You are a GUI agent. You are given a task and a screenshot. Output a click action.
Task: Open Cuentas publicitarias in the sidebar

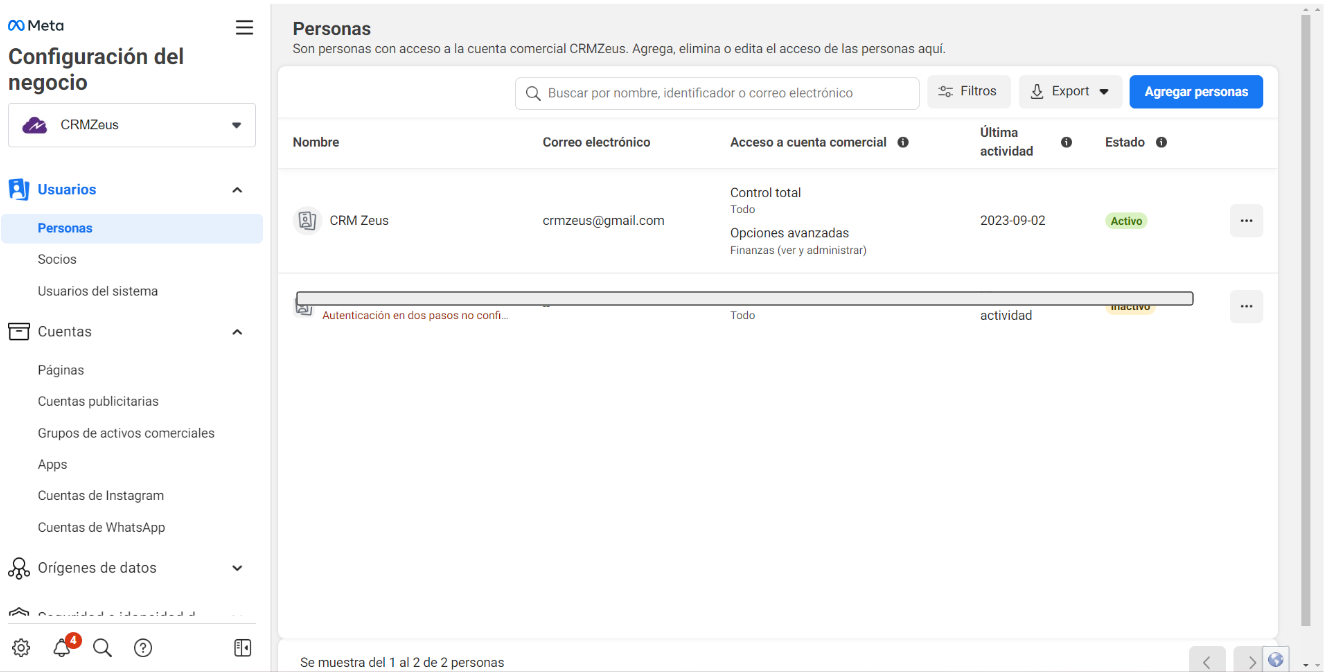[x=98, y=401]
